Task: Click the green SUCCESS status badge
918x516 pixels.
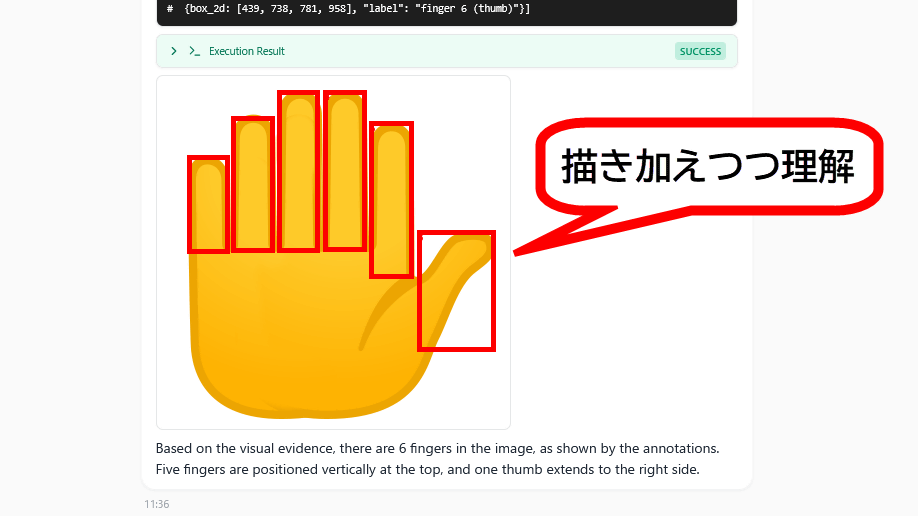Action: (700, 51)
